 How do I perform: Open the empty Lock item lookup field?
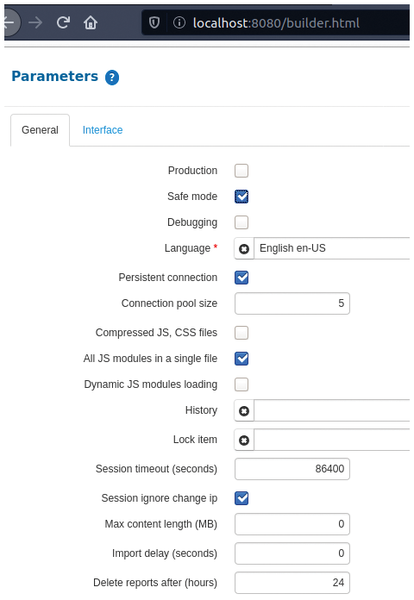click(332, 440)
